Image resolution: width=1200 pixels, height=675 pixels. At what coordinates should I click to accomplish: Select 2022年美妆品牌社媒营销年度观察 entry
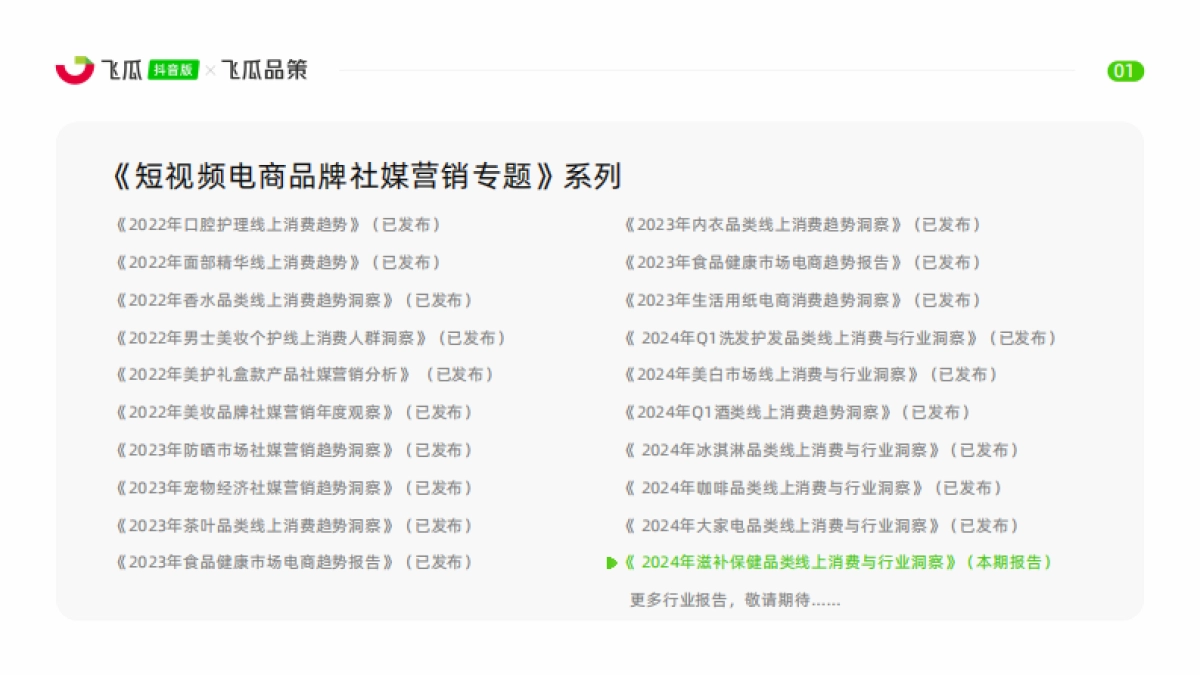tap(294, 413)
